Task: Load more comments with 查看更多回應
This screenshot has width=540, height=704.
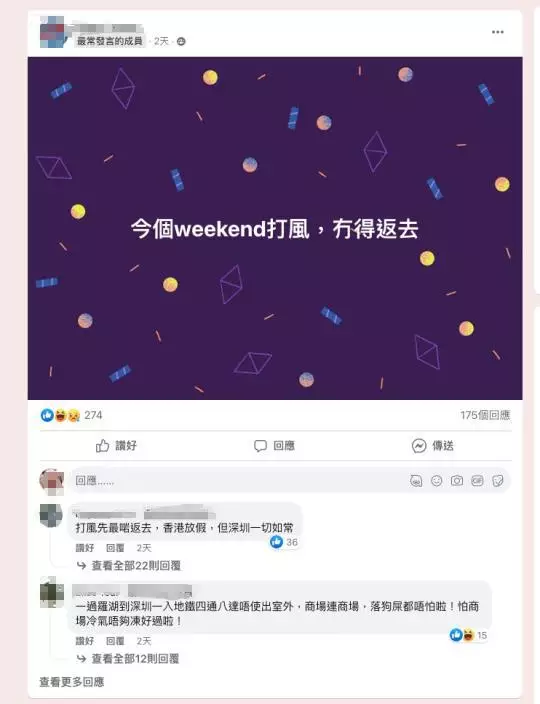Action: [x=72, y=682]
